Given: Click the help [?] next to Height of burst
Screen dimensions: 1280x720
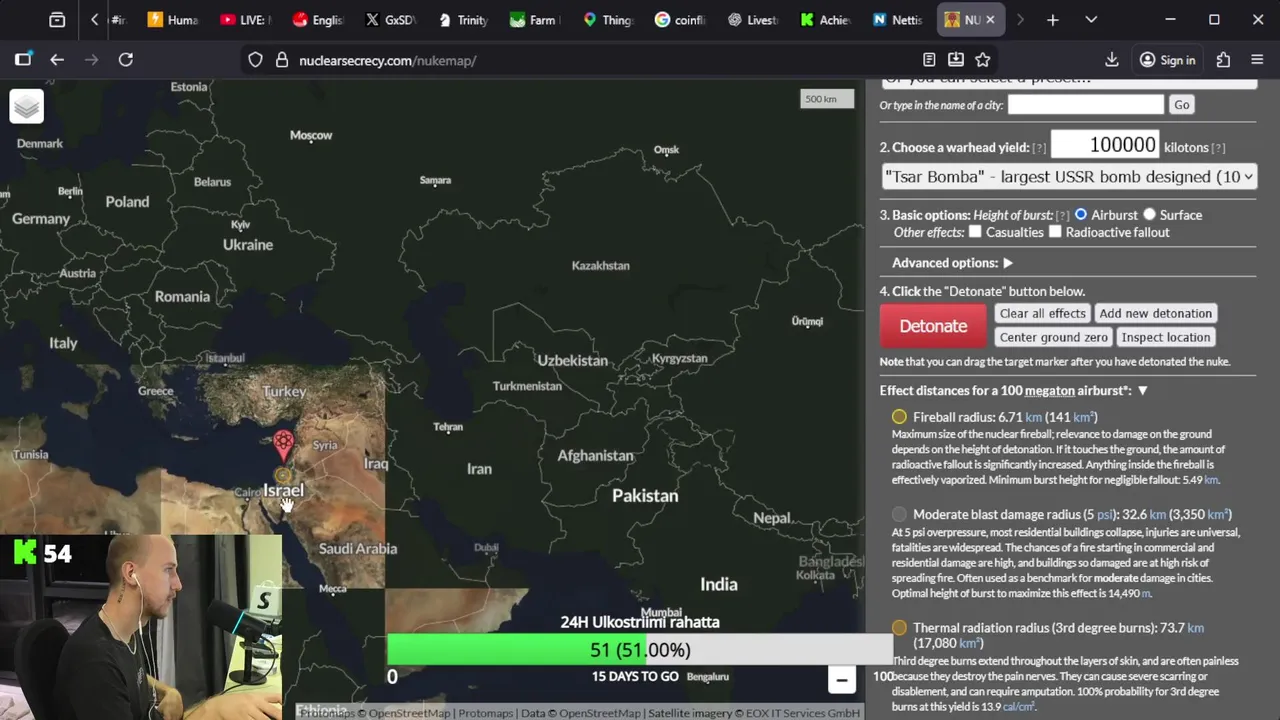Looking at the screenshot, I should point(1062,216).
